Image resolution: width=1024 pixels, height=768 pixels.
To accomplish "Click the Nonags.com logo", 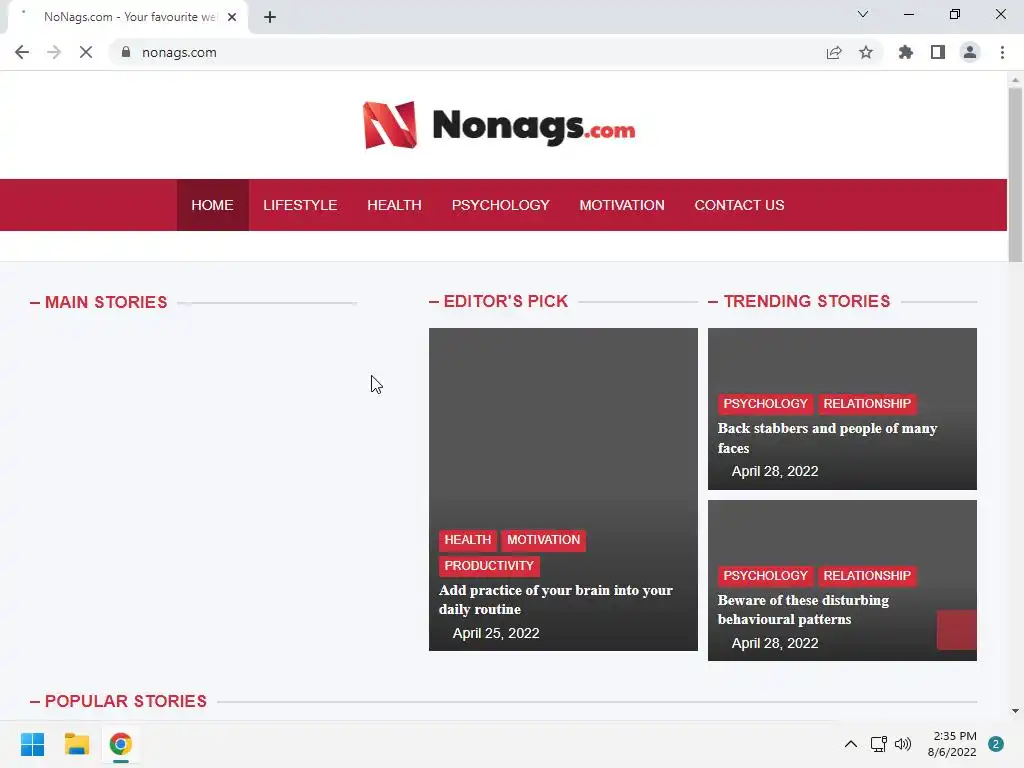I will tap(499, 125).
